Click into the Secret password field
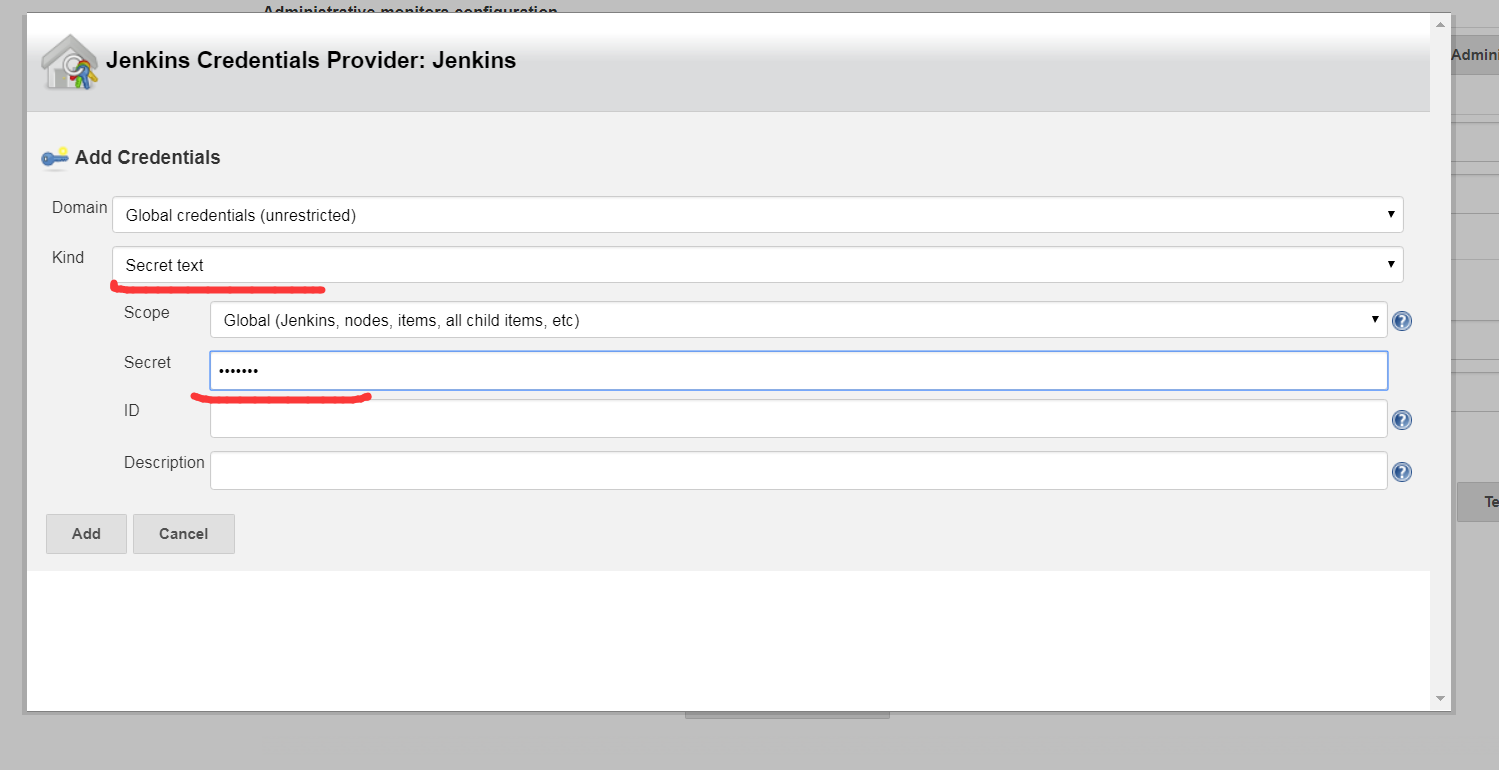 point(798,370)
